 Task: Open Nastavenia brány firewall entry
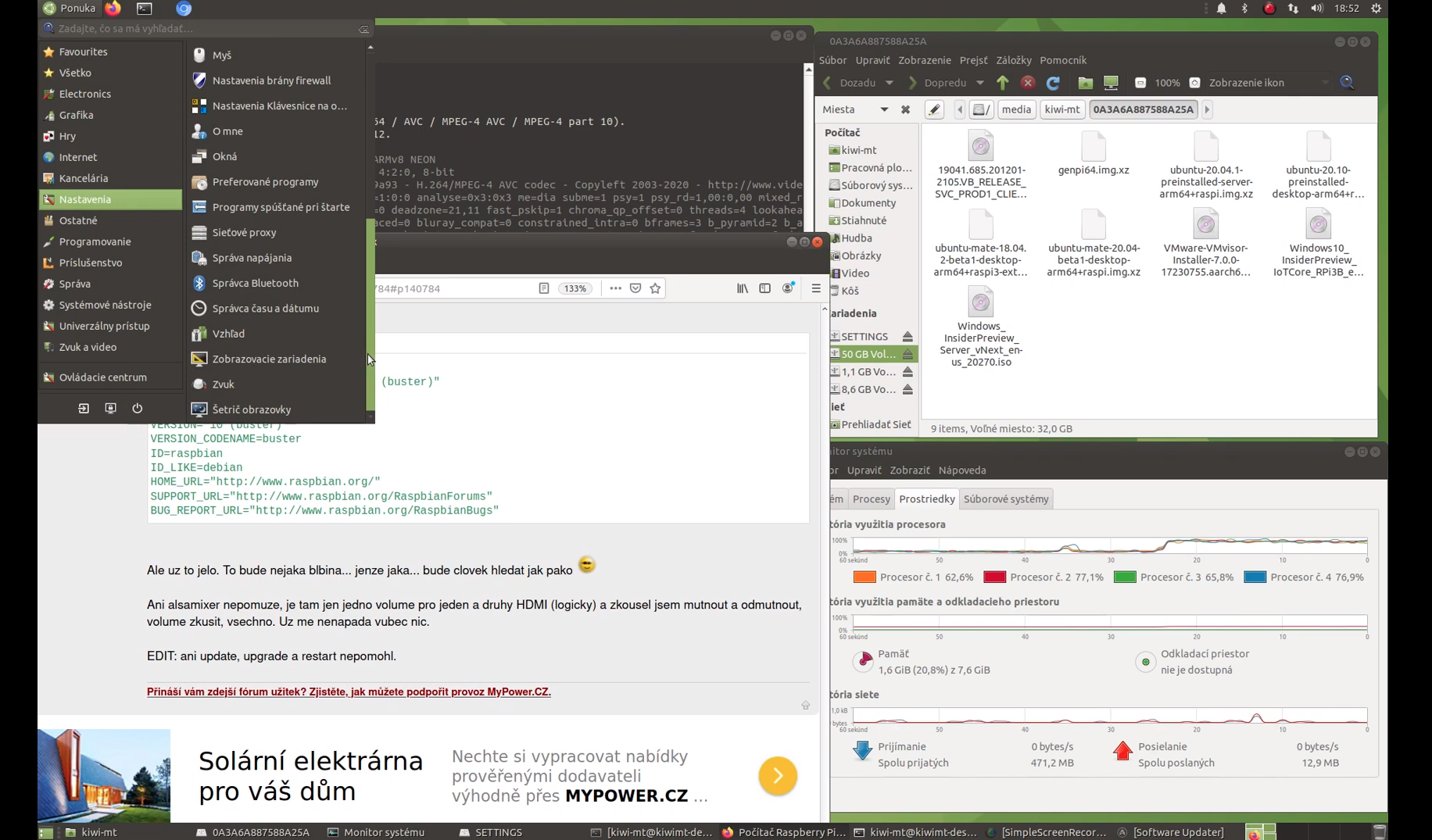click(x=277, y=80)
